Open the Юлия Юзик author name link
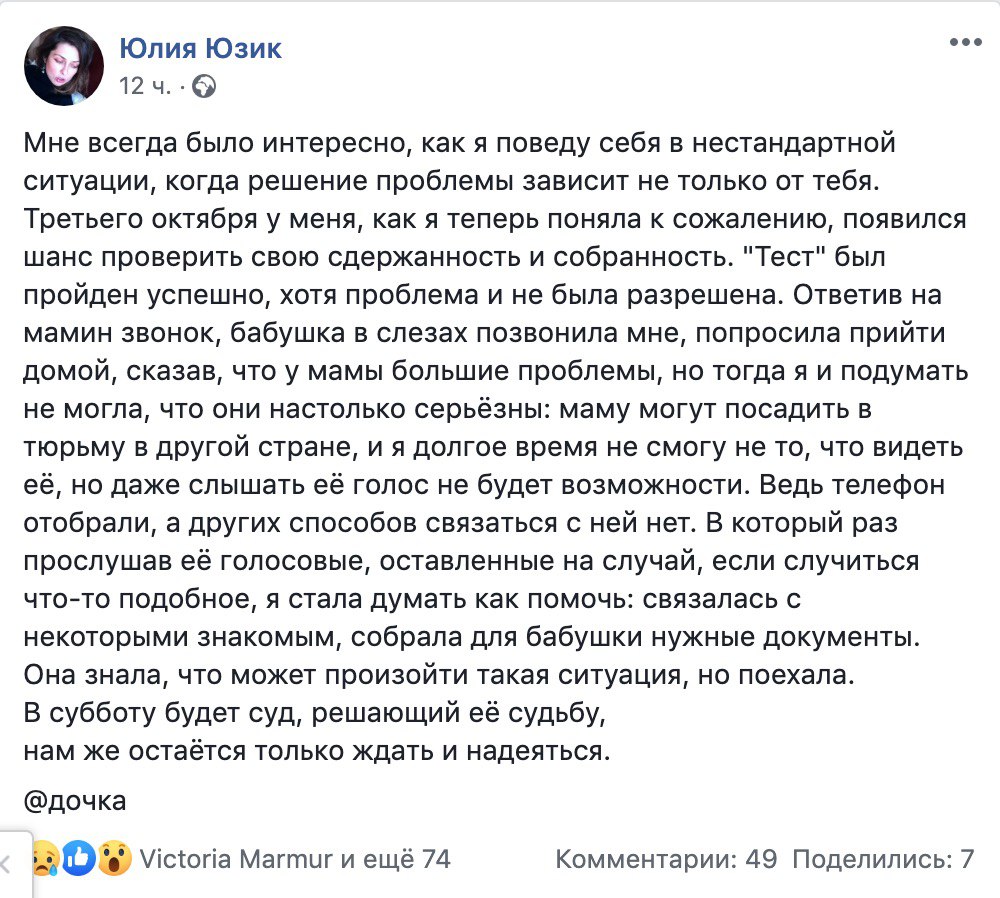The image size is (1000, 898). click(x=200, y=47)
